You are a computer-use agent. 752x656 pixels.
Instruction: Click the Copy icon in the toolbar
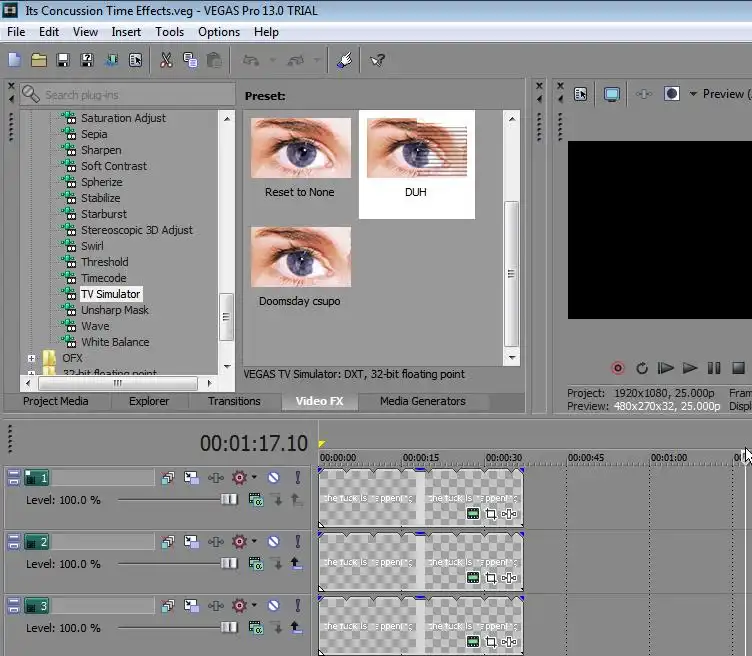(190, 60)
